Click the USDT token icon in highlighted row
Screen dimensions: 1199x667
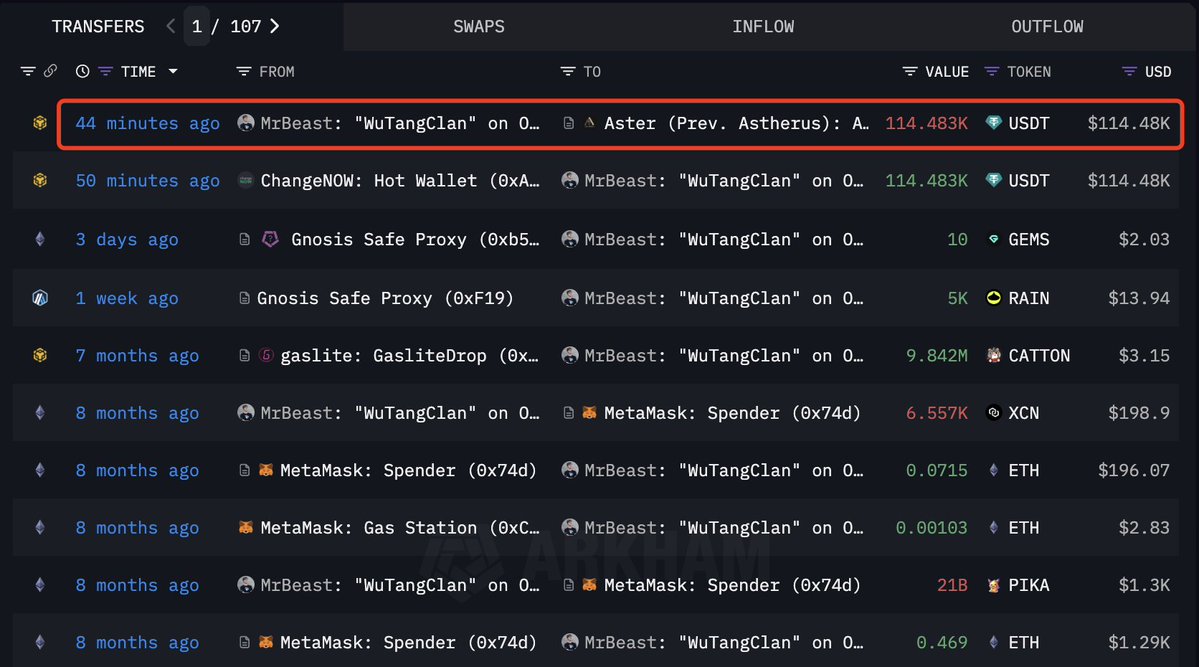pos(993,123)
